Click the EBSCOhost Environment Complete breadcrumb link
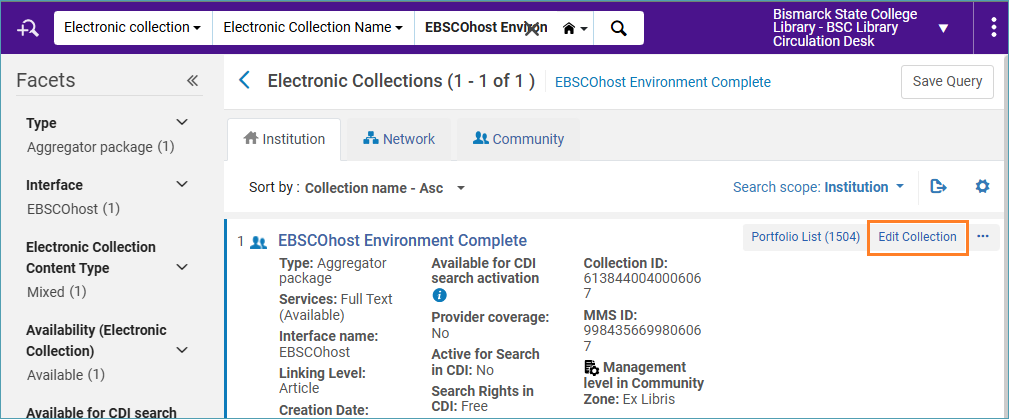The image size is (1009, 419). tap(663, 82)
